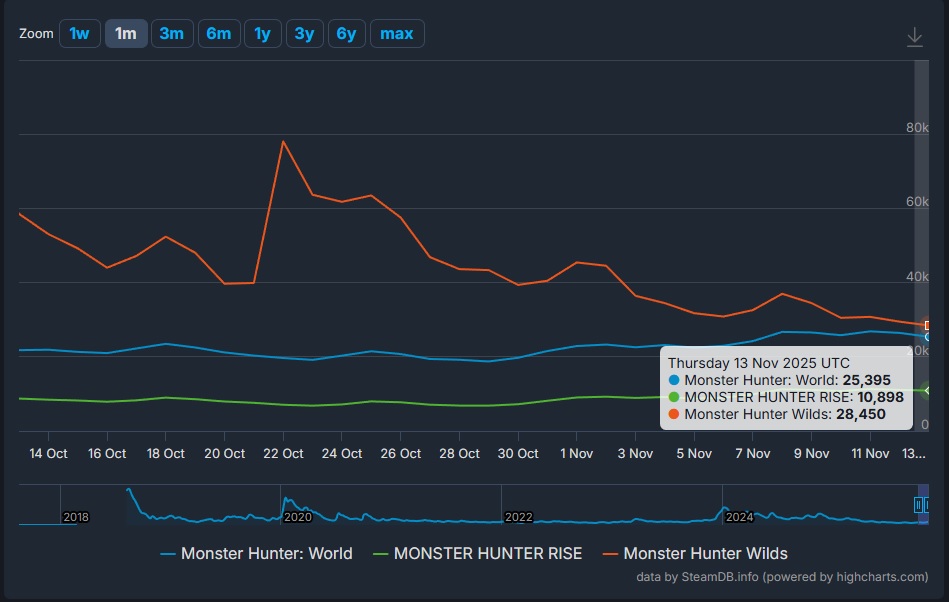Choose the 6m zoom option
Screen dimensions: 949x602
pyautogui.click(x=218, y=33)
